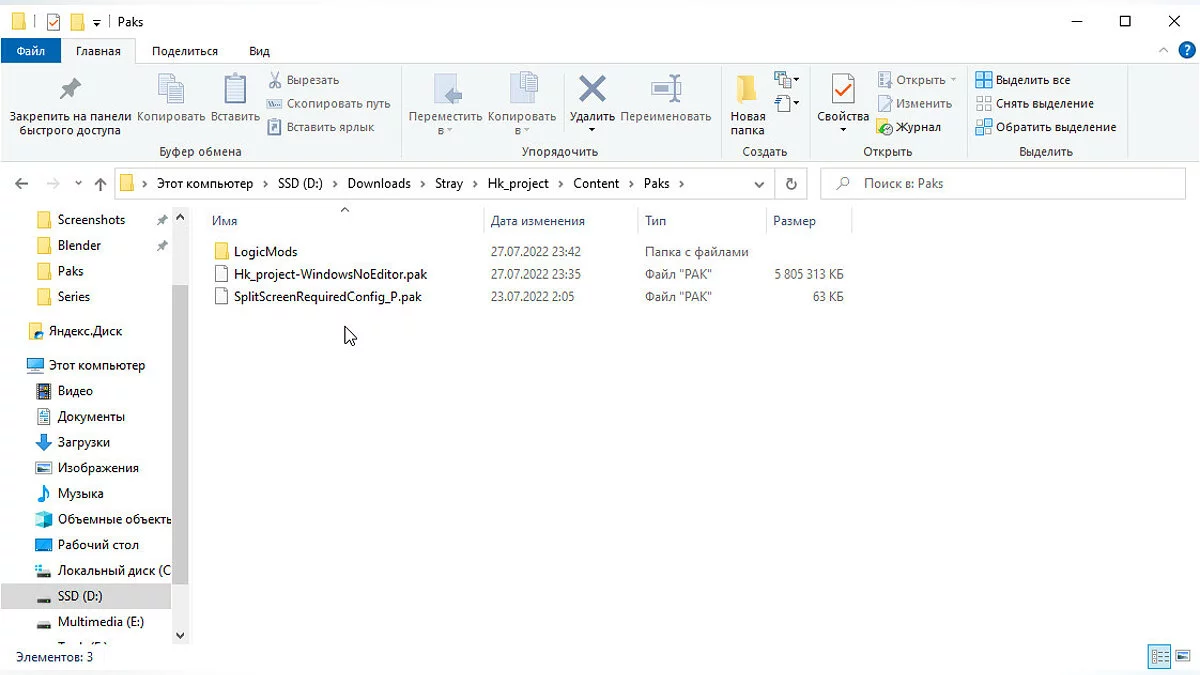Switch to the View ribbon tab
1200x675 pixels.
(259, 51)
